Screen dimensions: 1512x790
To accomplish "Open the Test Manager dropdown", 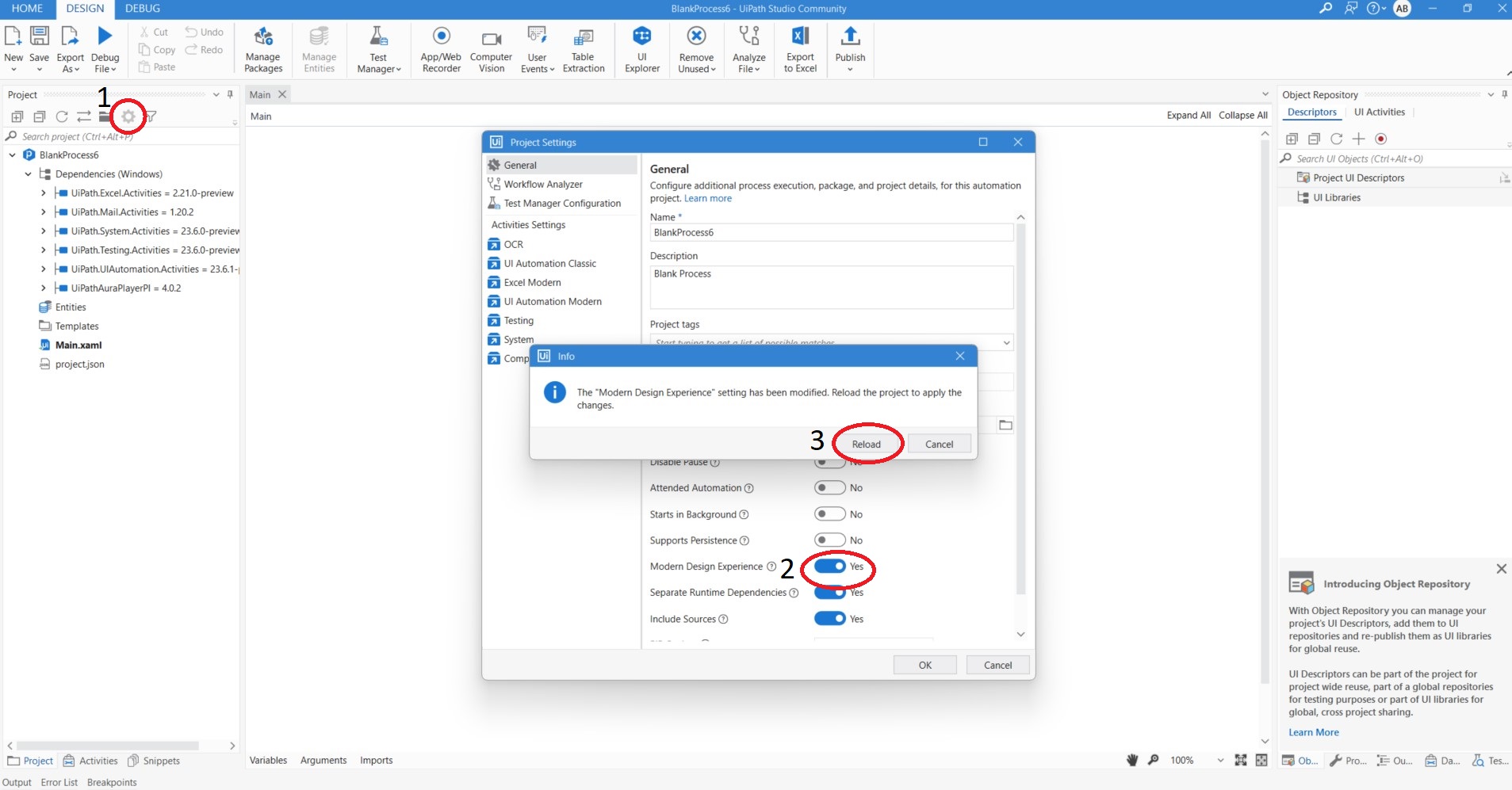I will tap(378, 49).
